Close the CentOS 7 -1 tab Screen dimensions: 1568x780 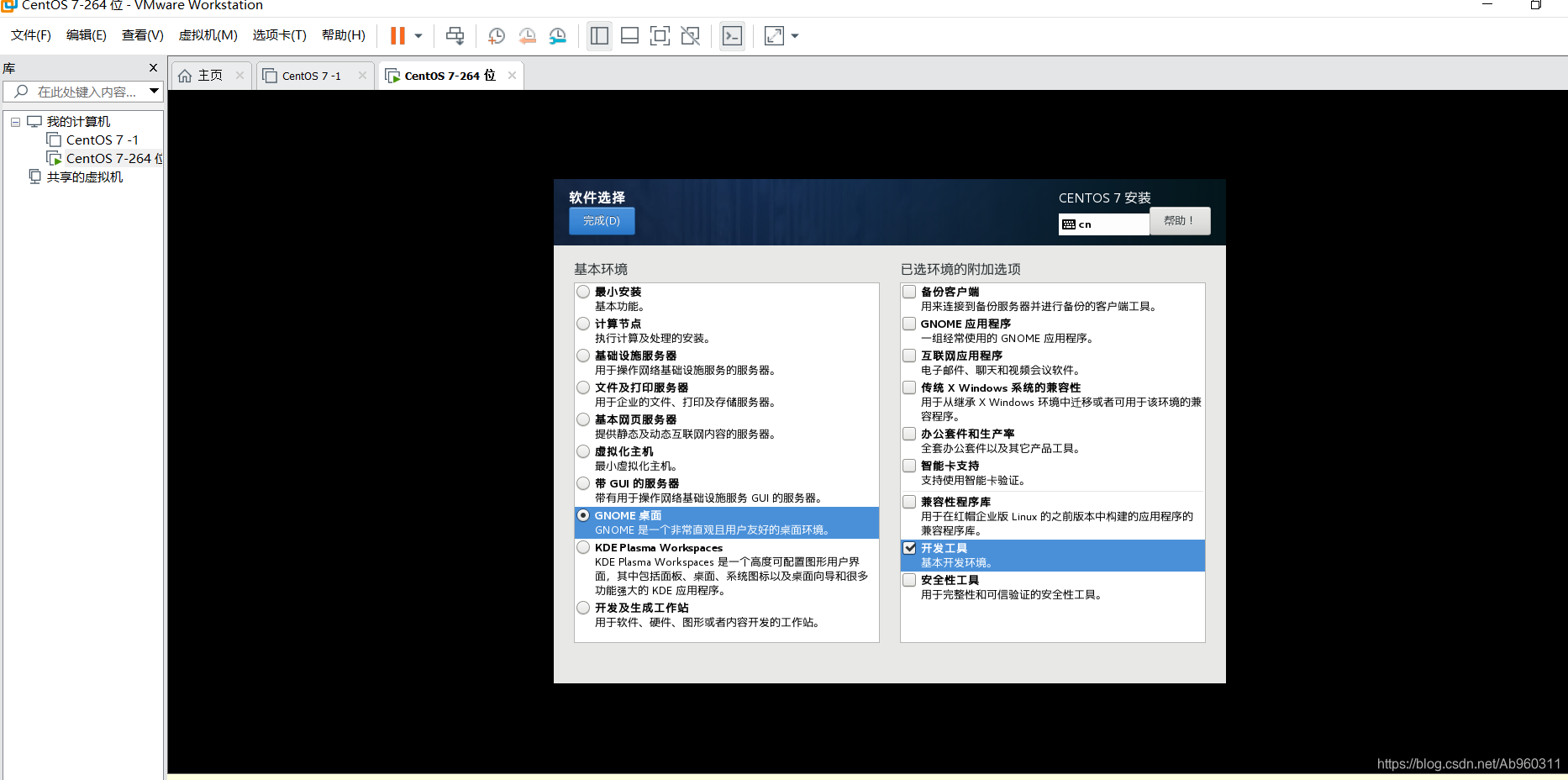pos(362,76)
